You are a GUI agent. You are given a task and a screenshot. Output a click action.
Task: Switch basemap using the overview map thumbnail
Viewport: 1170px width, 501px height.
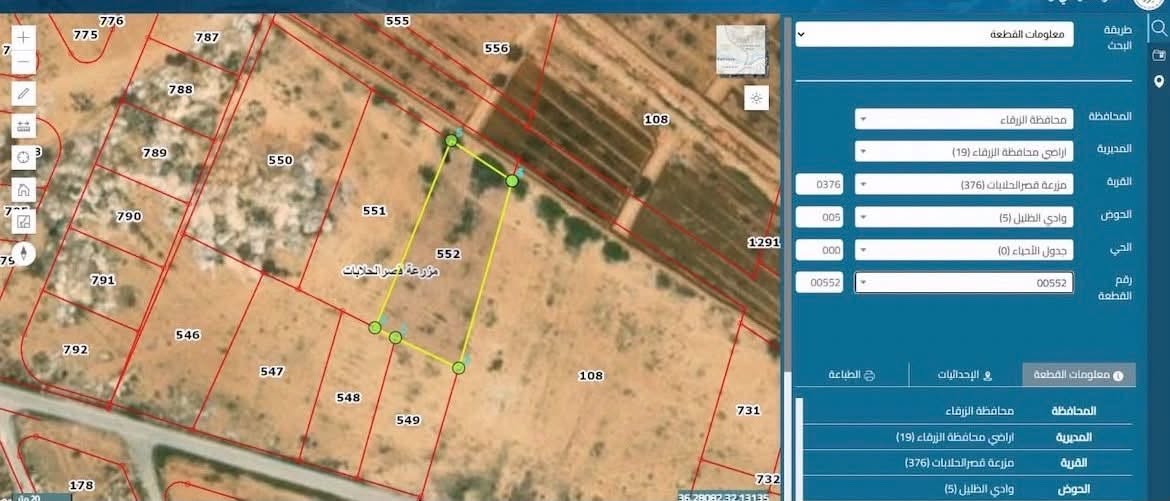tap(740, 50)
